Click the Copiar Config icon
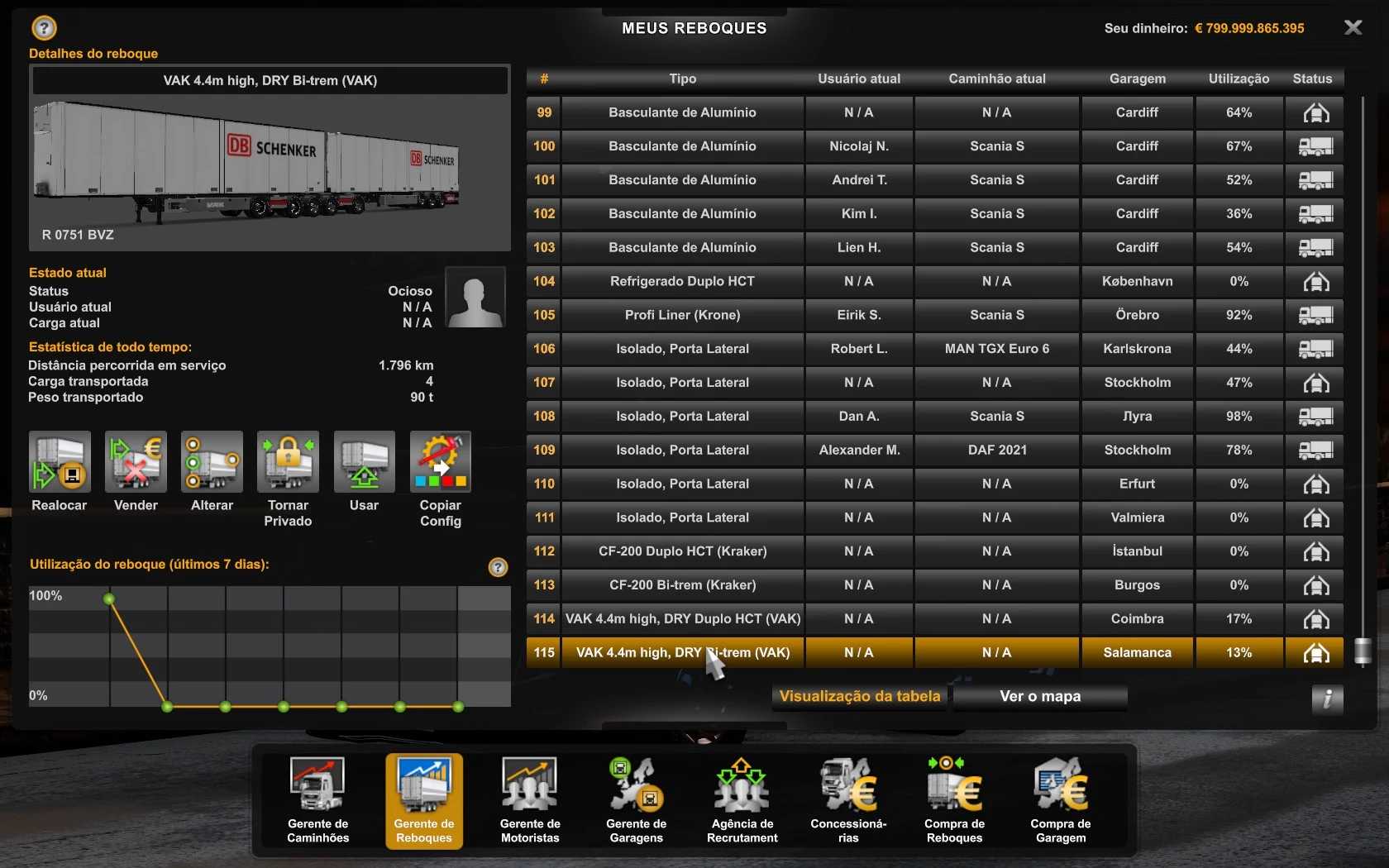The image size is (1389, 868). [440, 462]
